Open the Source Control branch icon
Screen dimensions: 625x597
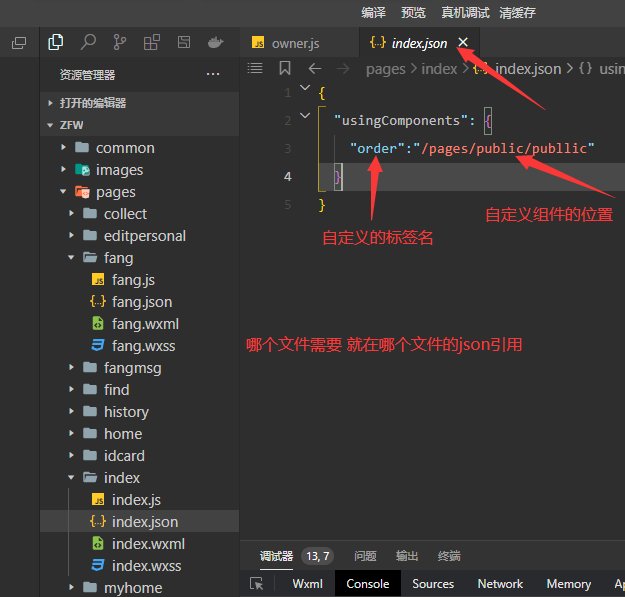point(120,42)
